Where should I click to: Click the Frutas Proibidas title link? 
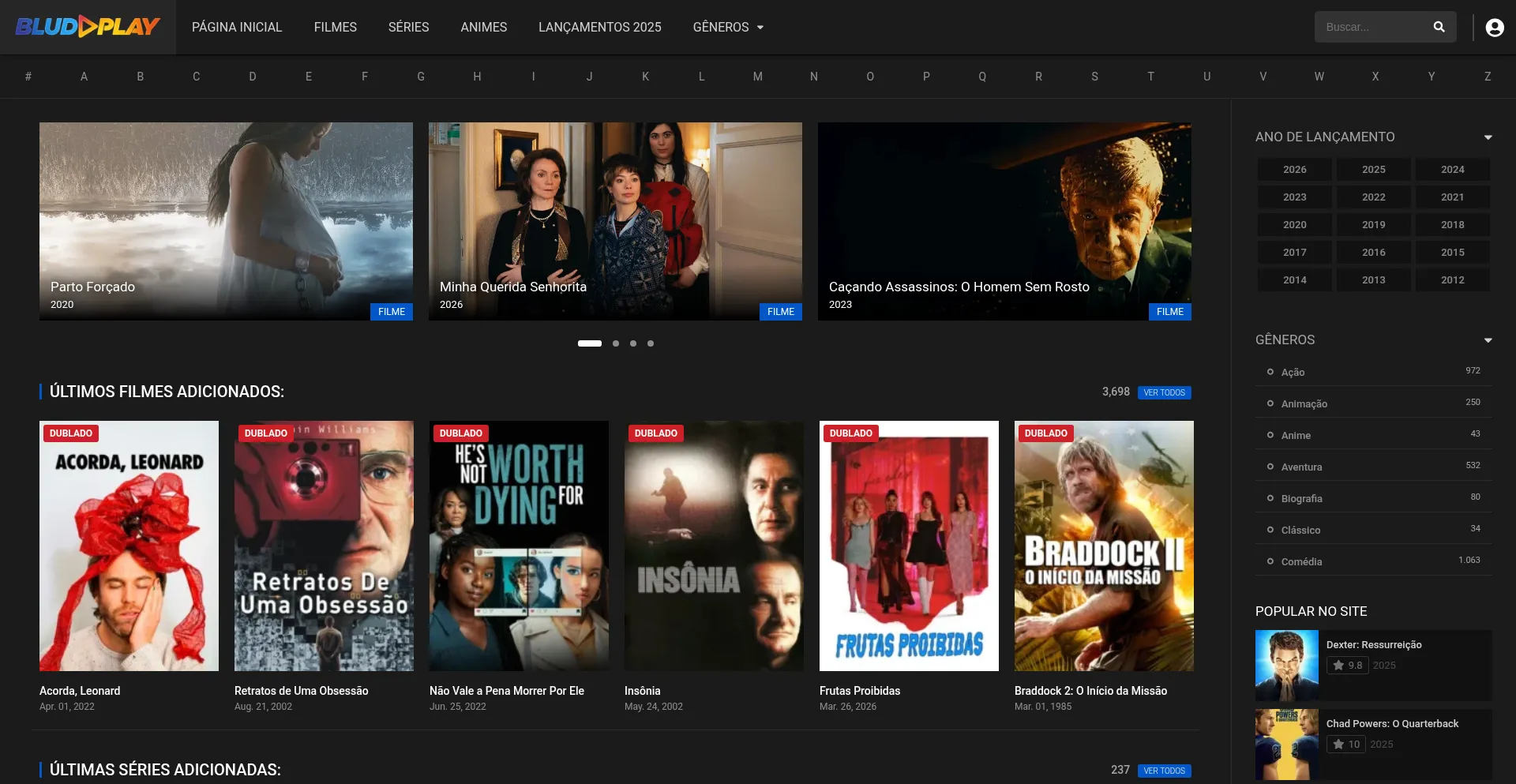click(860, 691)
